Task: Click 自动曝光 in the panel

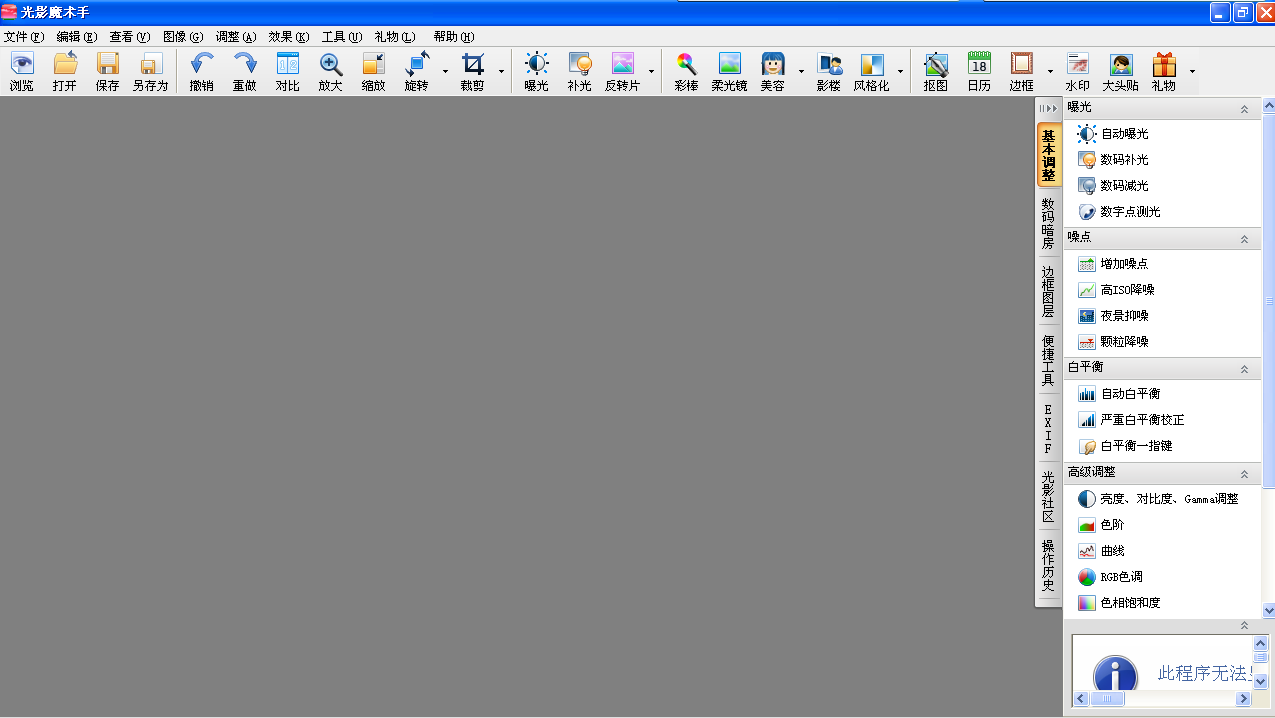Action: pyautogui.click(x=1113, y=134)
